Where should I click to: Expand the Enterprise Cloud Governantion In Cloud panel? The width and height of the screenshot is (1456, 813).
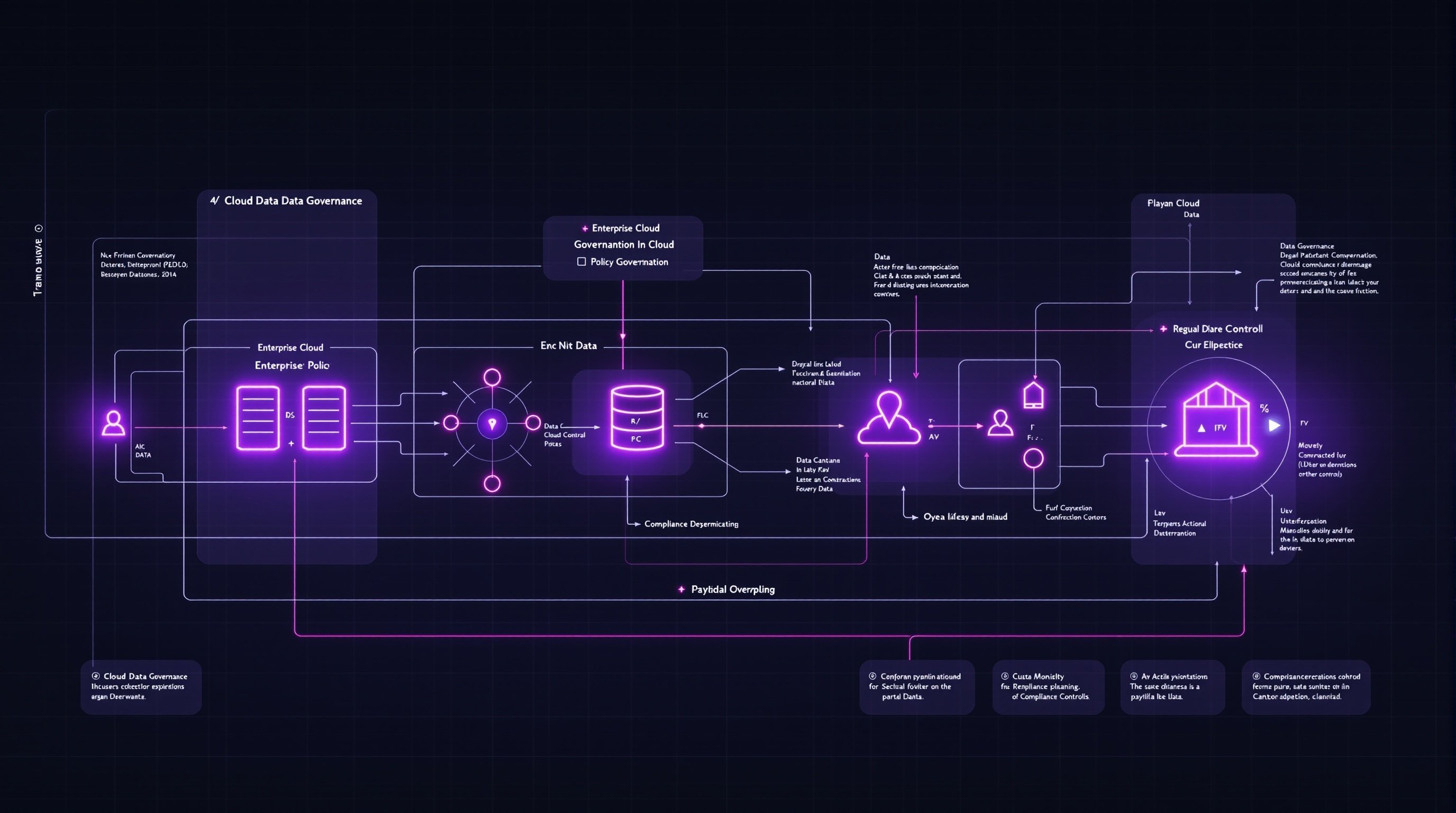coord(623,244)
